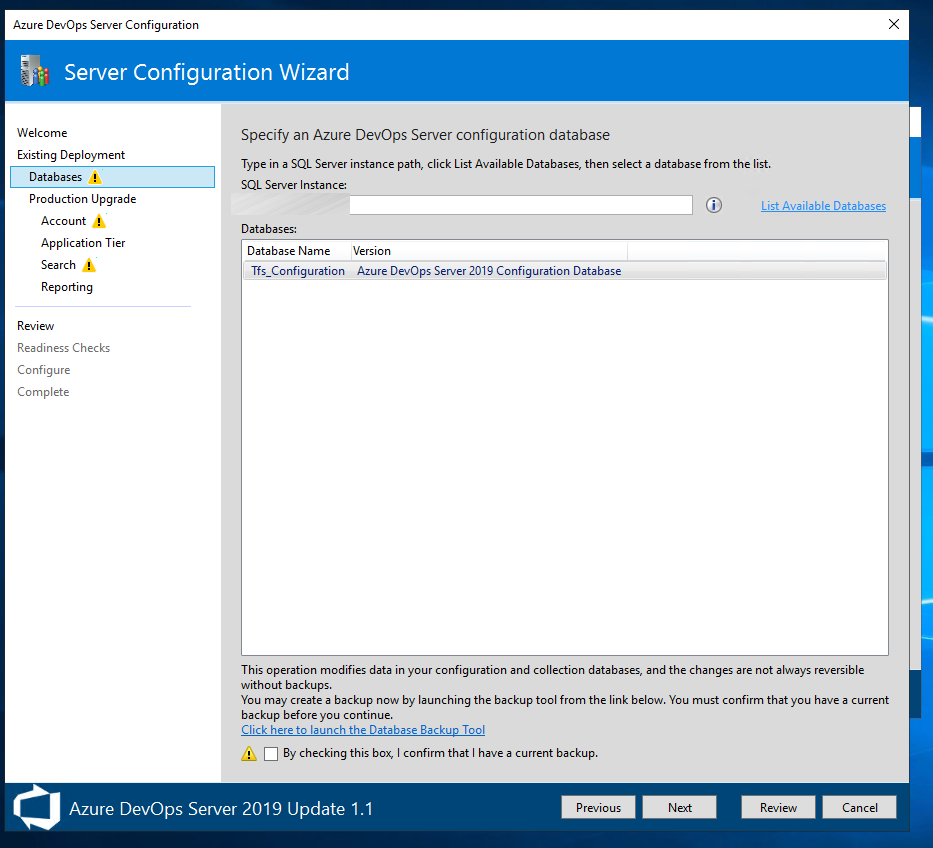Screen dimensions: 933x848
Task: Open the Account step
Action: point(64,221)
